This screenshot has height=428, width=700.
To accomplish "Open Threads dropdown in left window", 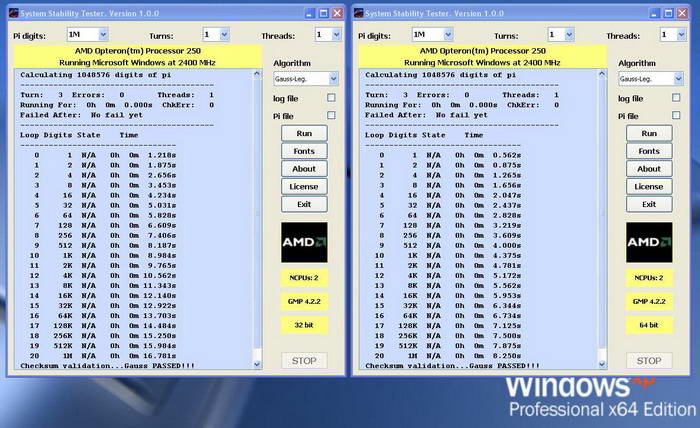I will [336, 34].
